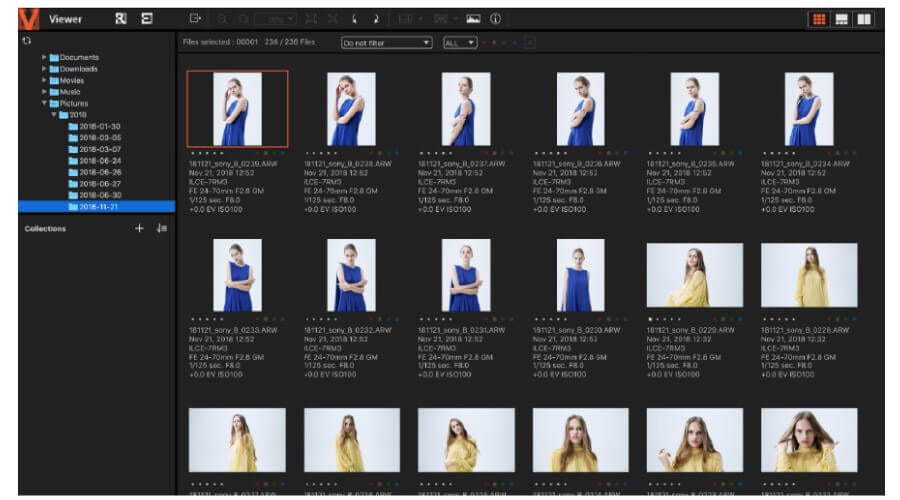Launch Edit from the top bar icon
This screenshot has height=500, width=900.
147,19
